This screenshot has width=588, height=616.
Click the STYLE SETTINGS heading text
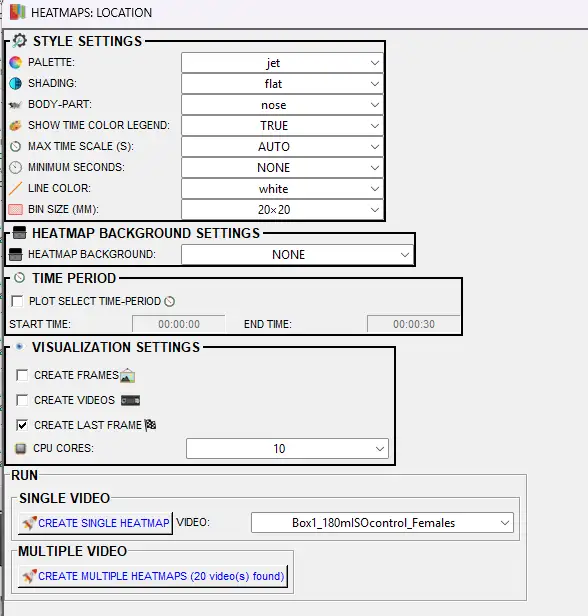coord(87,41)
